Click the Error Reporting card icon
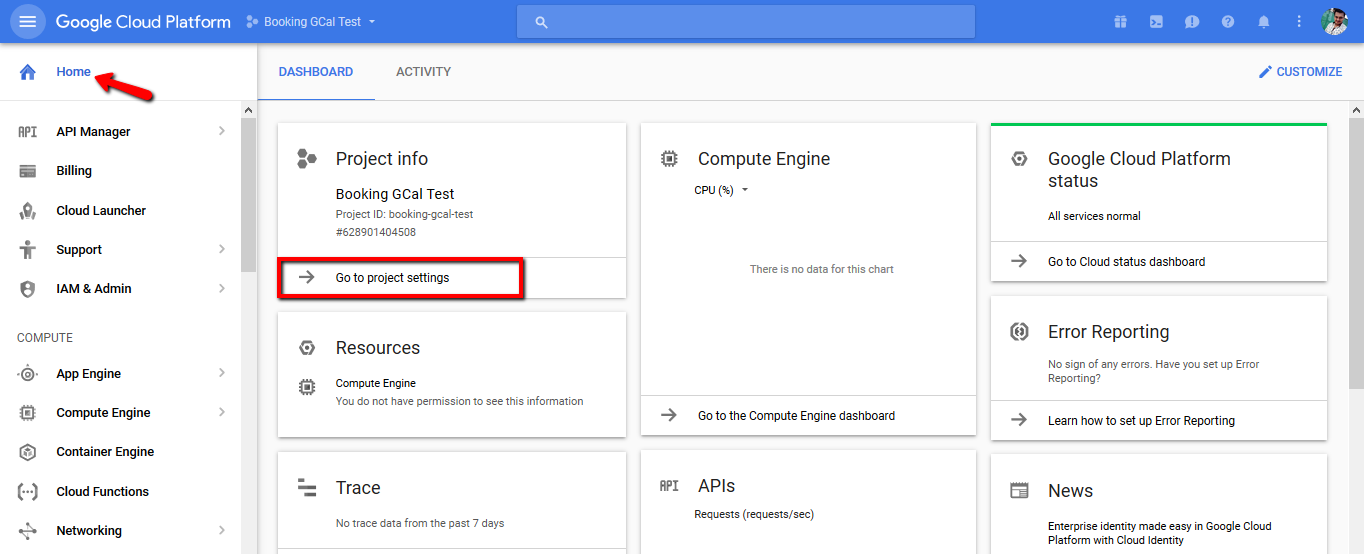Viewport: 1364px width, 554px height. coord(1019,332)
